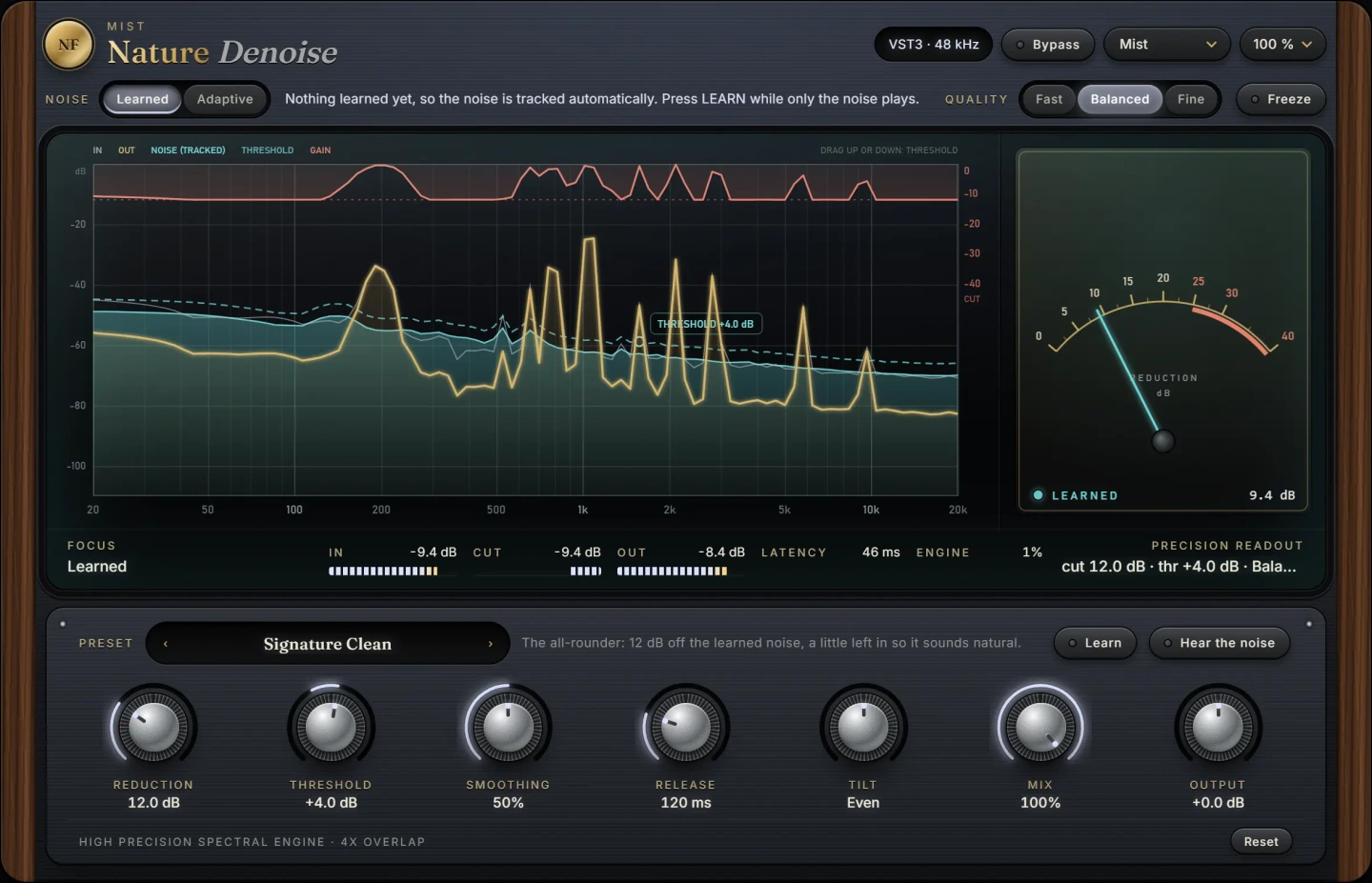
Task: Toggle Hear the noise
Action: (1220, 643)
